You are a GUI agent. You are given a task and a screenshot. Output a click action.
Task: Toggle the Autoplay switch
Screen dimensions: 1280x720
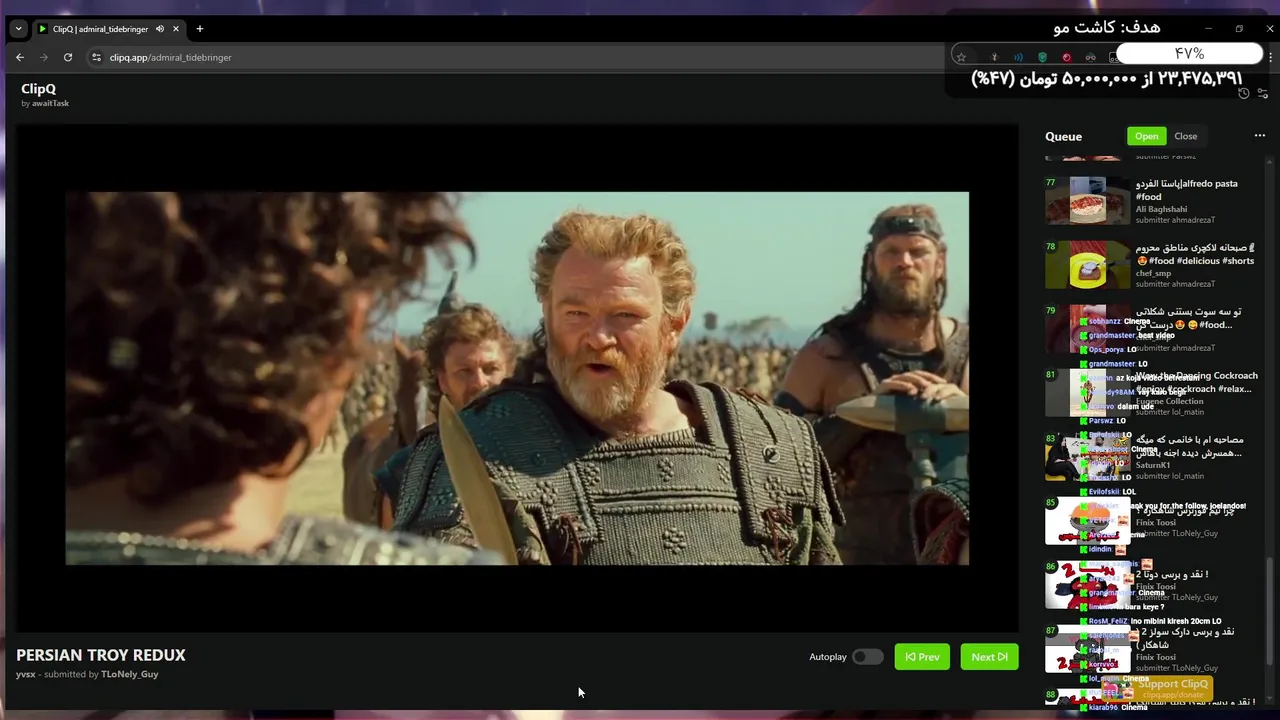(867, 657)
